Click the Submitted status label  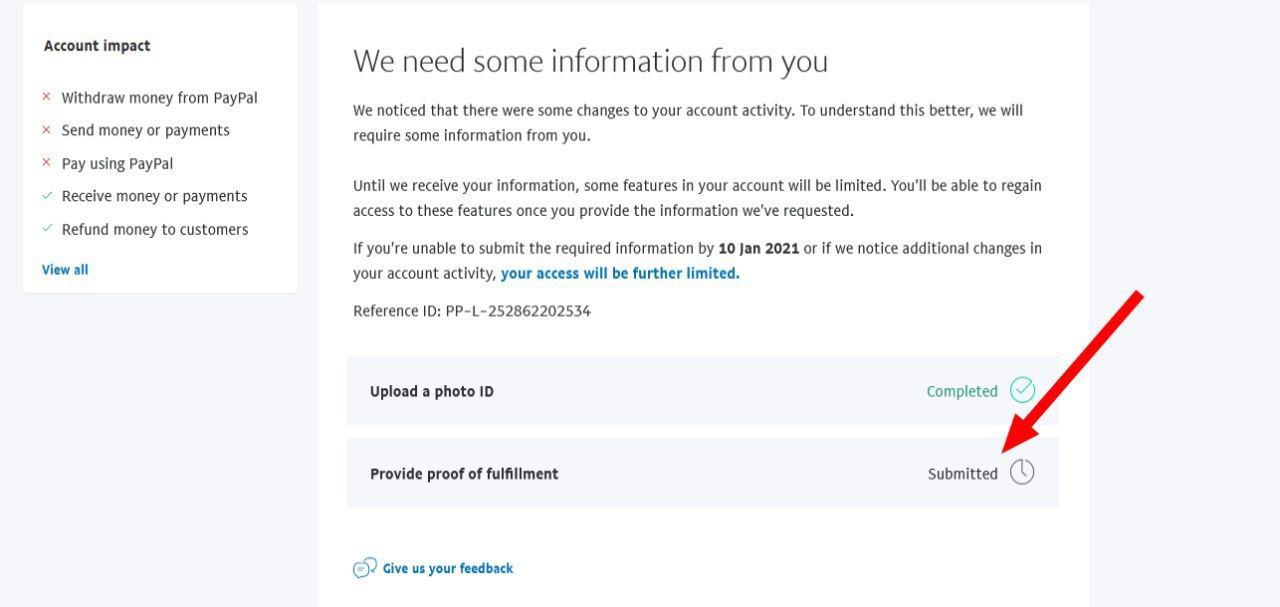tap(963, 473)
